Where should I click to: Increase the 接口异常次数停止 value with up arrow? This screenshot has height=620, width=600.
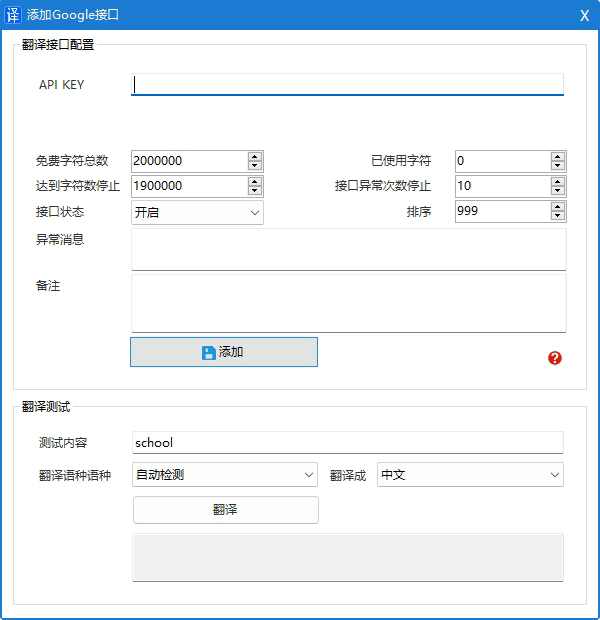click(558, 181)
